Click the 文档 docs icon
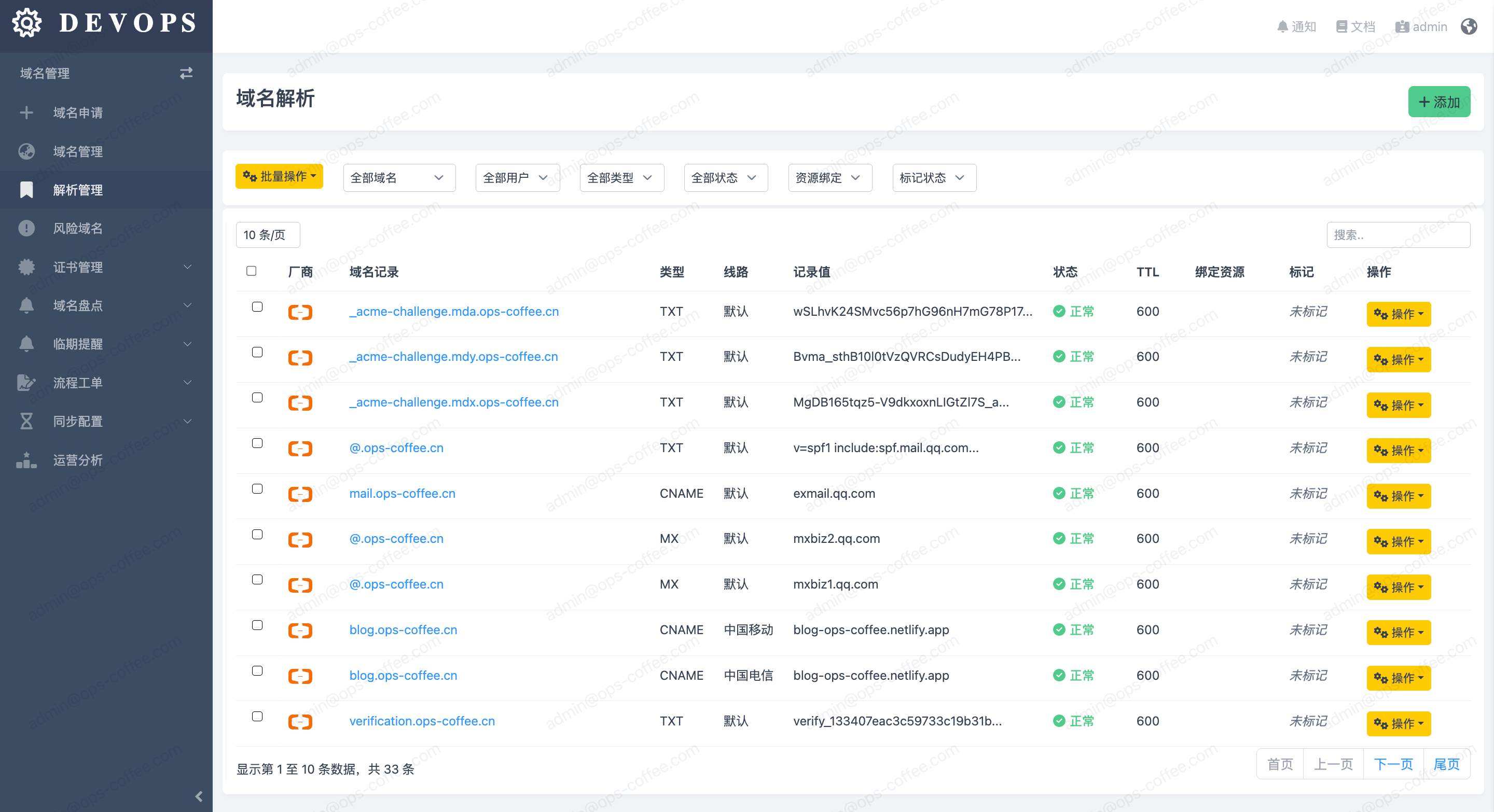The image size is (1494, 812). pos(1341,26)
